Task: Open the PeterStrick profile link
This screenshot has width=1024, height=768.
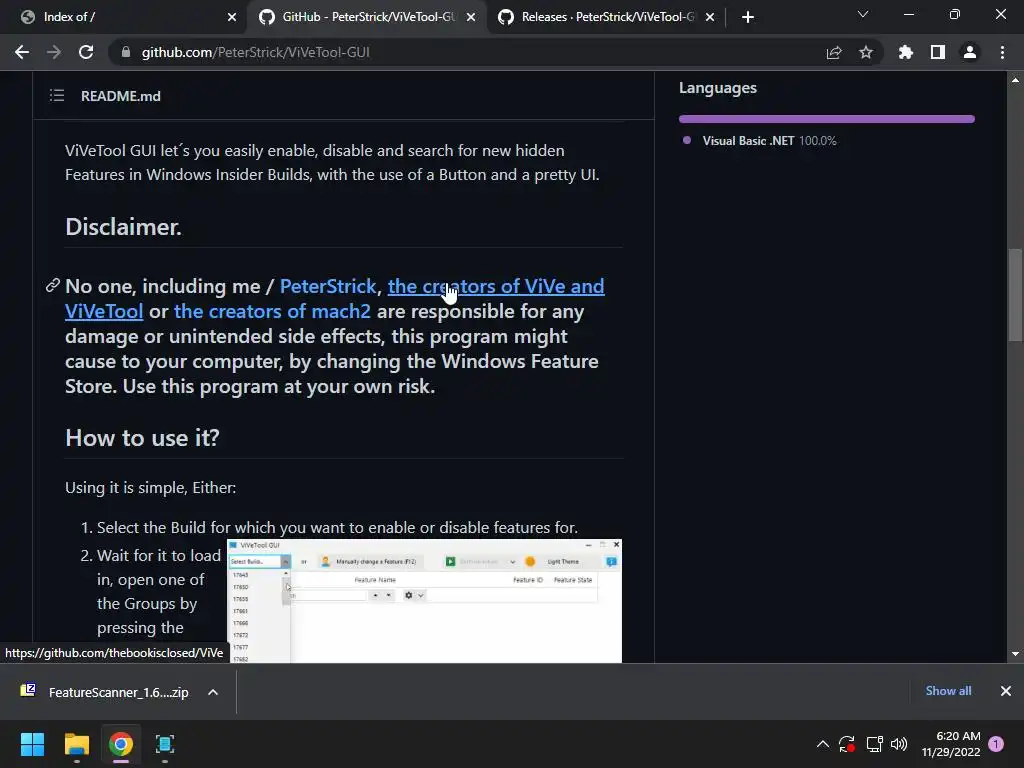Action: coord(328,286)
